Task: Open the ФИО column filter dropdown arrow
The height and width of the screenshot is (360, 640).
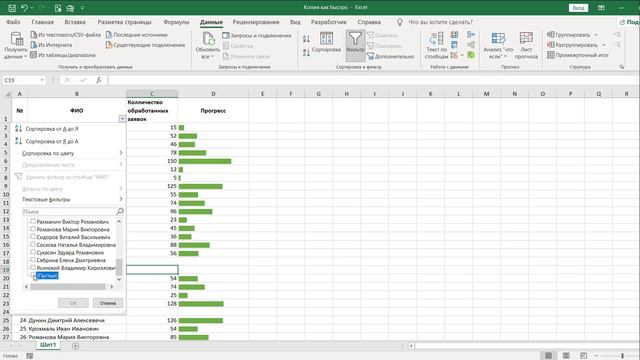Action: (x=122, y=119)
